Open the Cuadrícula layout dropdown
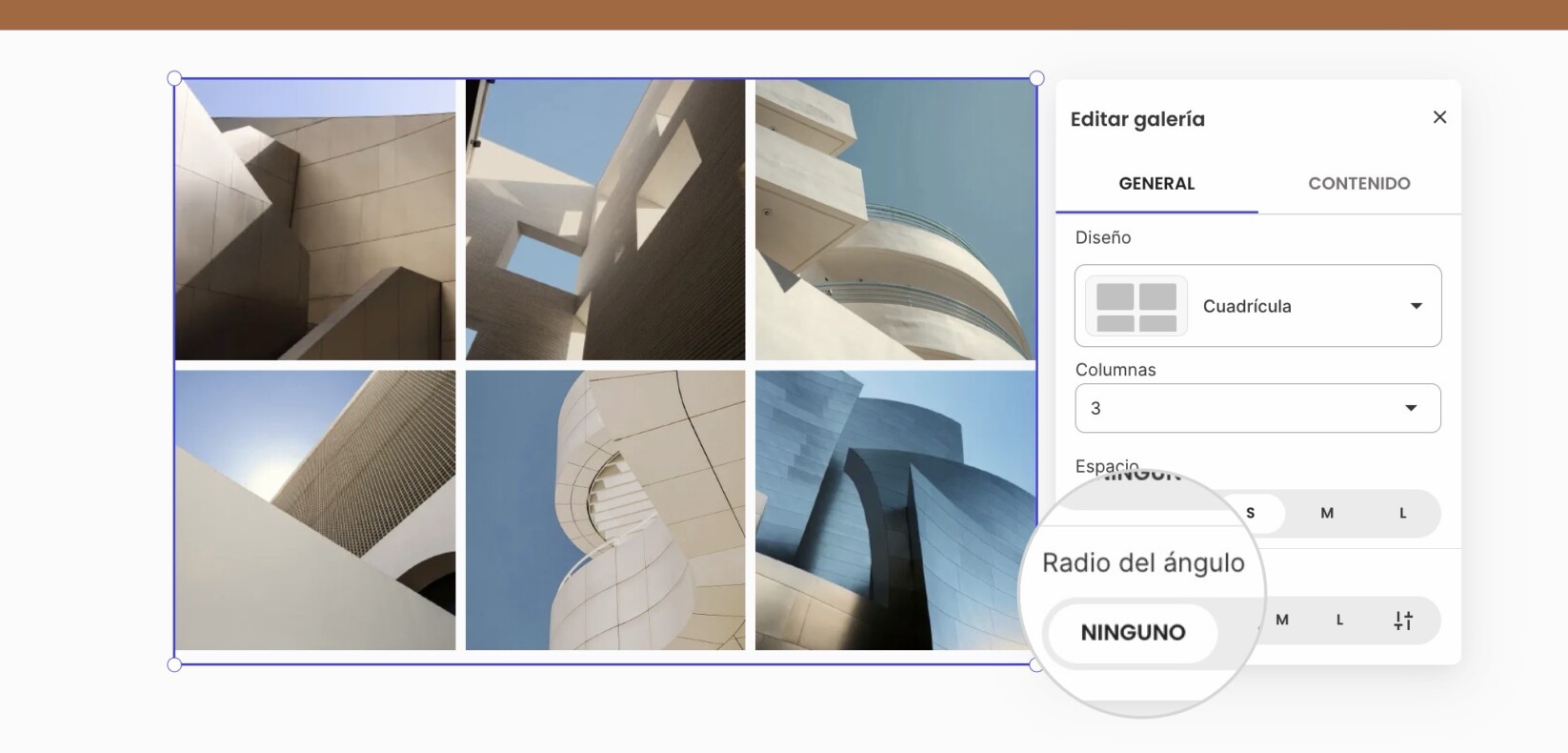Image resolution: width=1568 pixels, height=753 pixels. tap(1257, 306)
